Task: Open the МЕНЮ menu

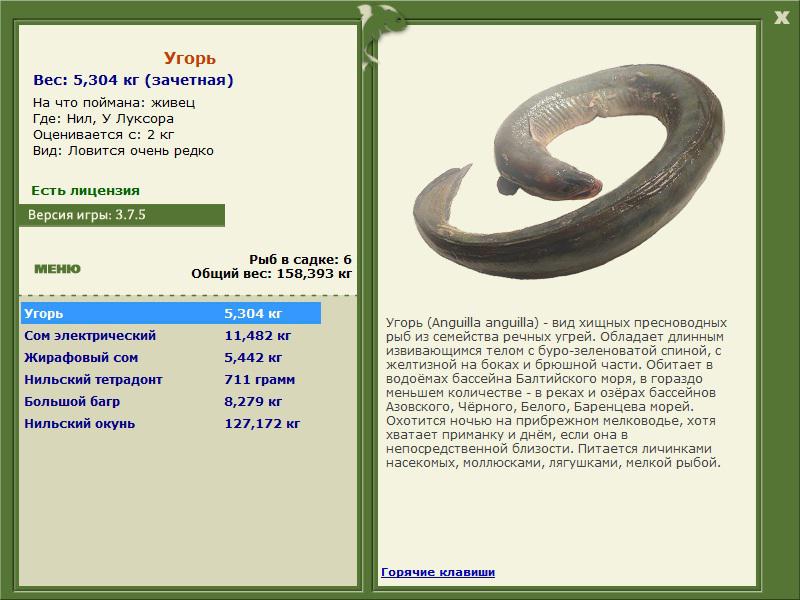Action: [57, 269]
